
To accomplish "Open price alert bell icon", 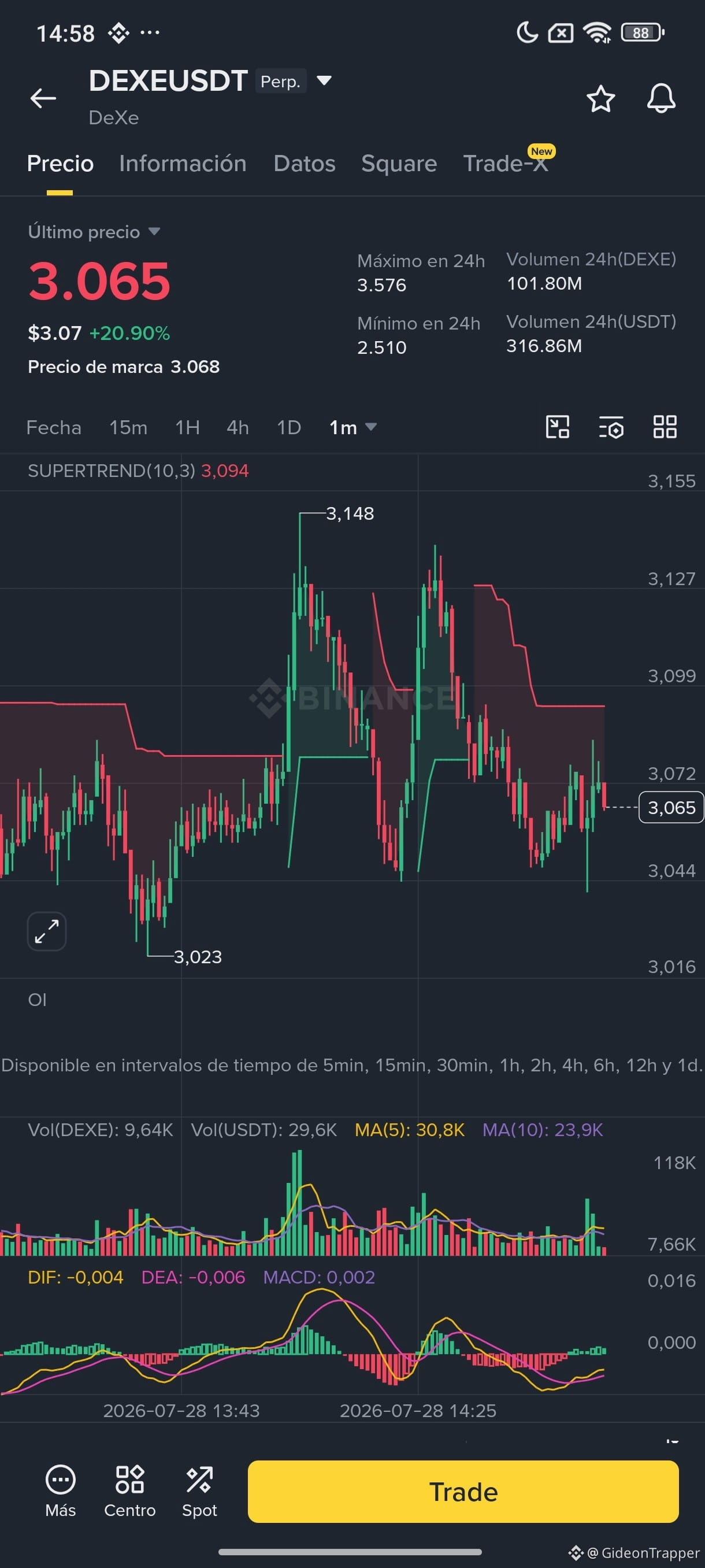I will click(661, 99).
